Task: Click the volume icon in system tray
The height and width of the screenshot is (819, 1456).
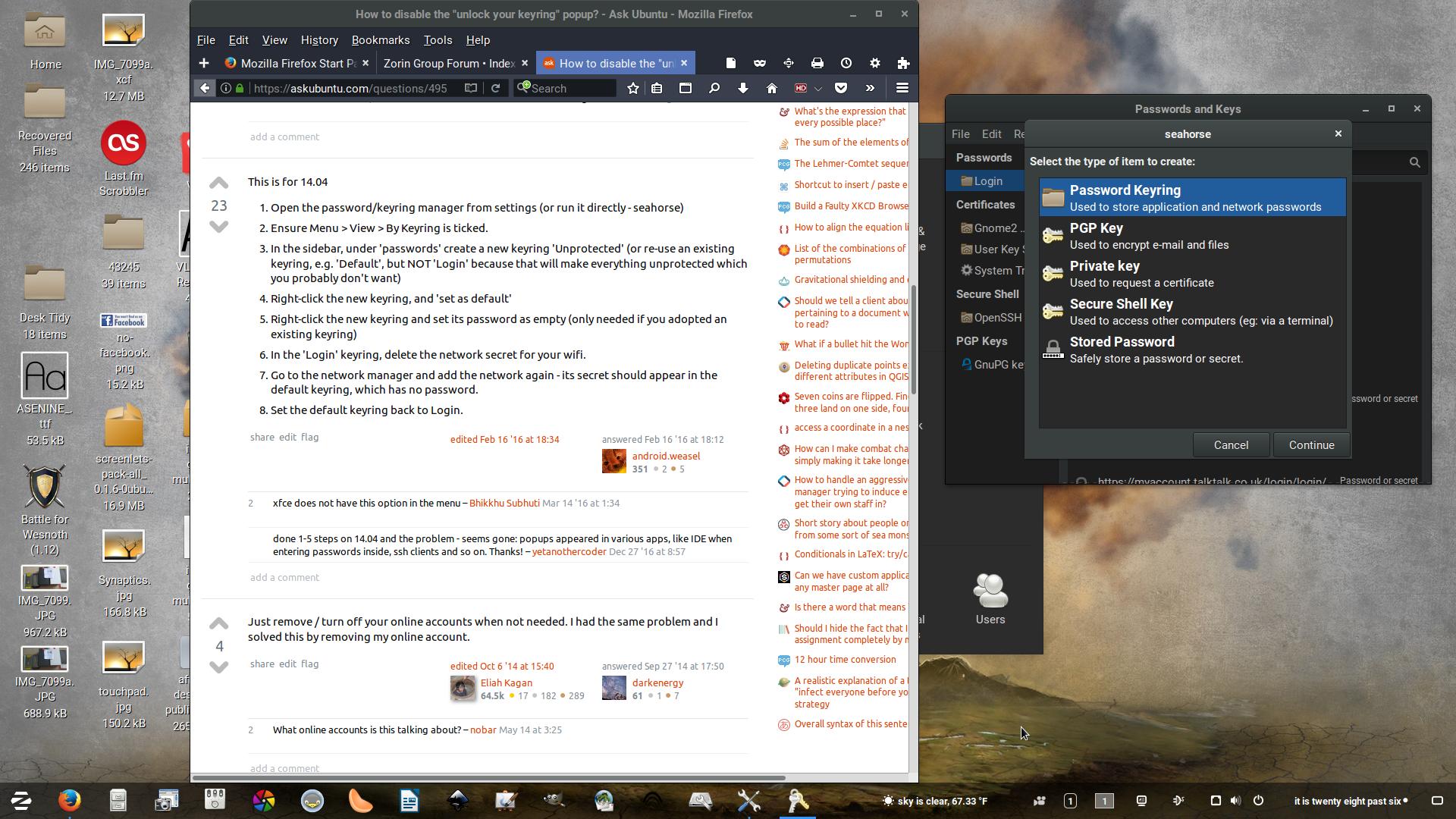Action: pos(1235,801)
